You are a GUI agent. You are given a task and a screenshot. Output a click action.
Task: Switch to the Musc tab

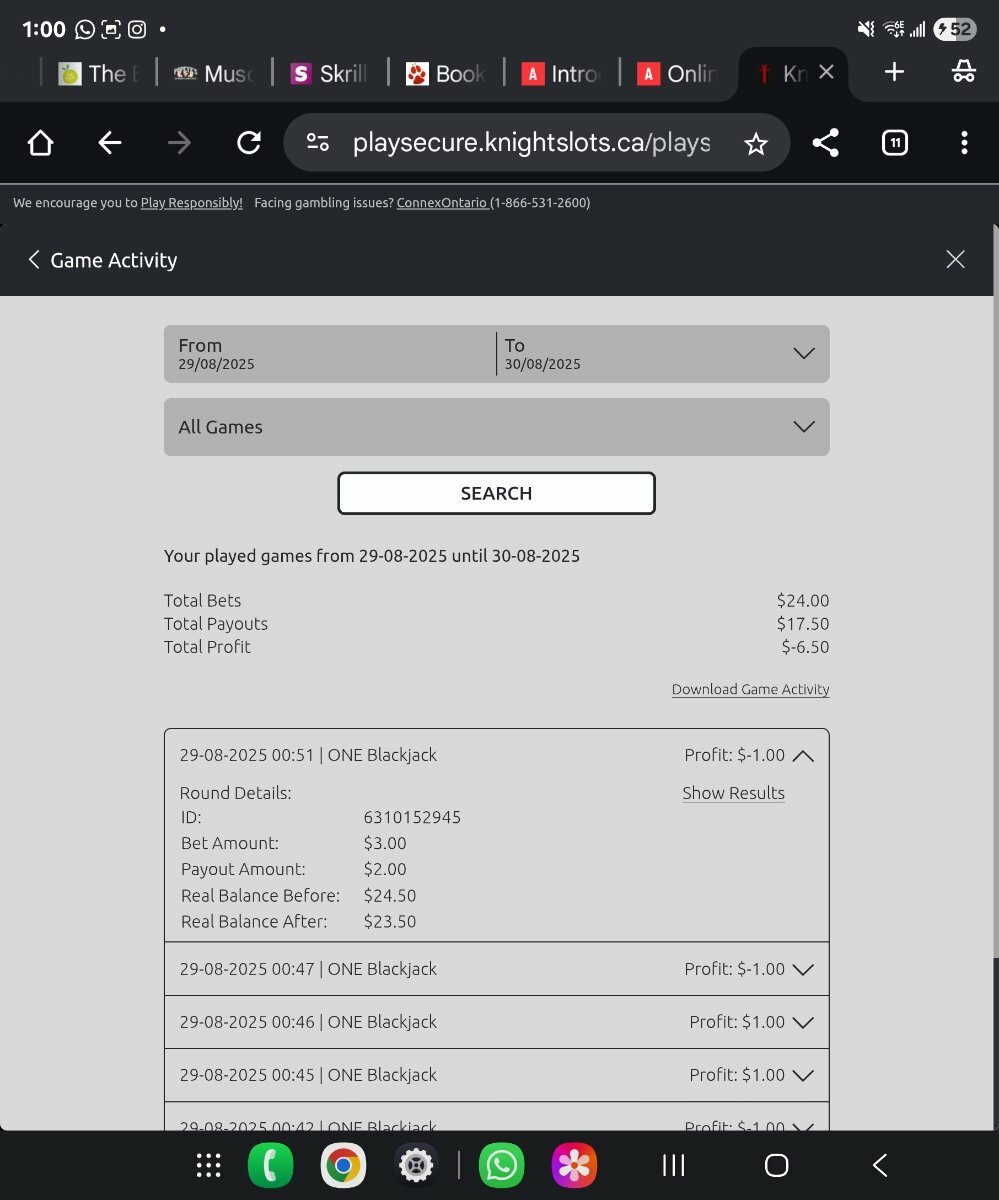click(x=214, y=73)
